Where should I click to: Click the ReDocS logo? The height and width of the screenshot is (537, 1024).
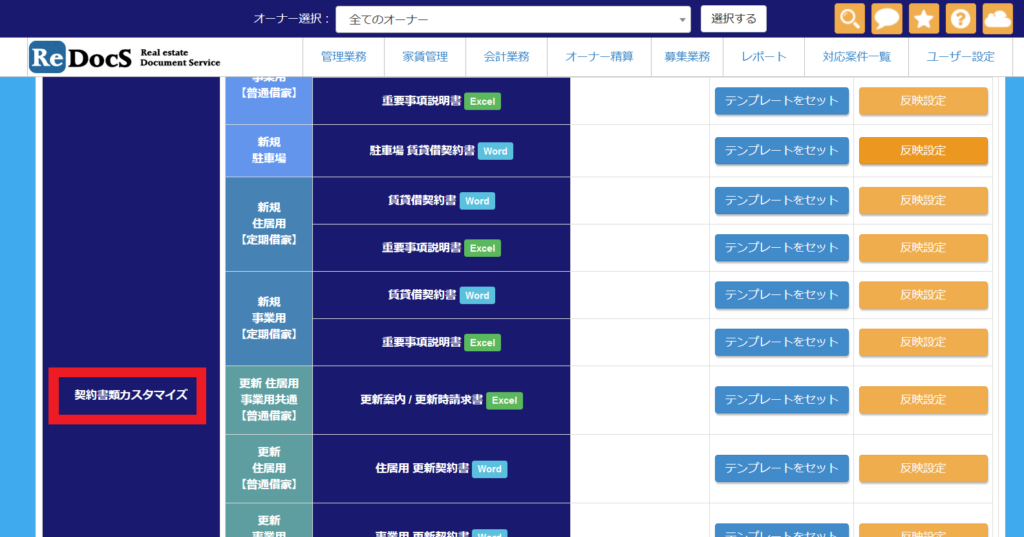pos(125,57)
